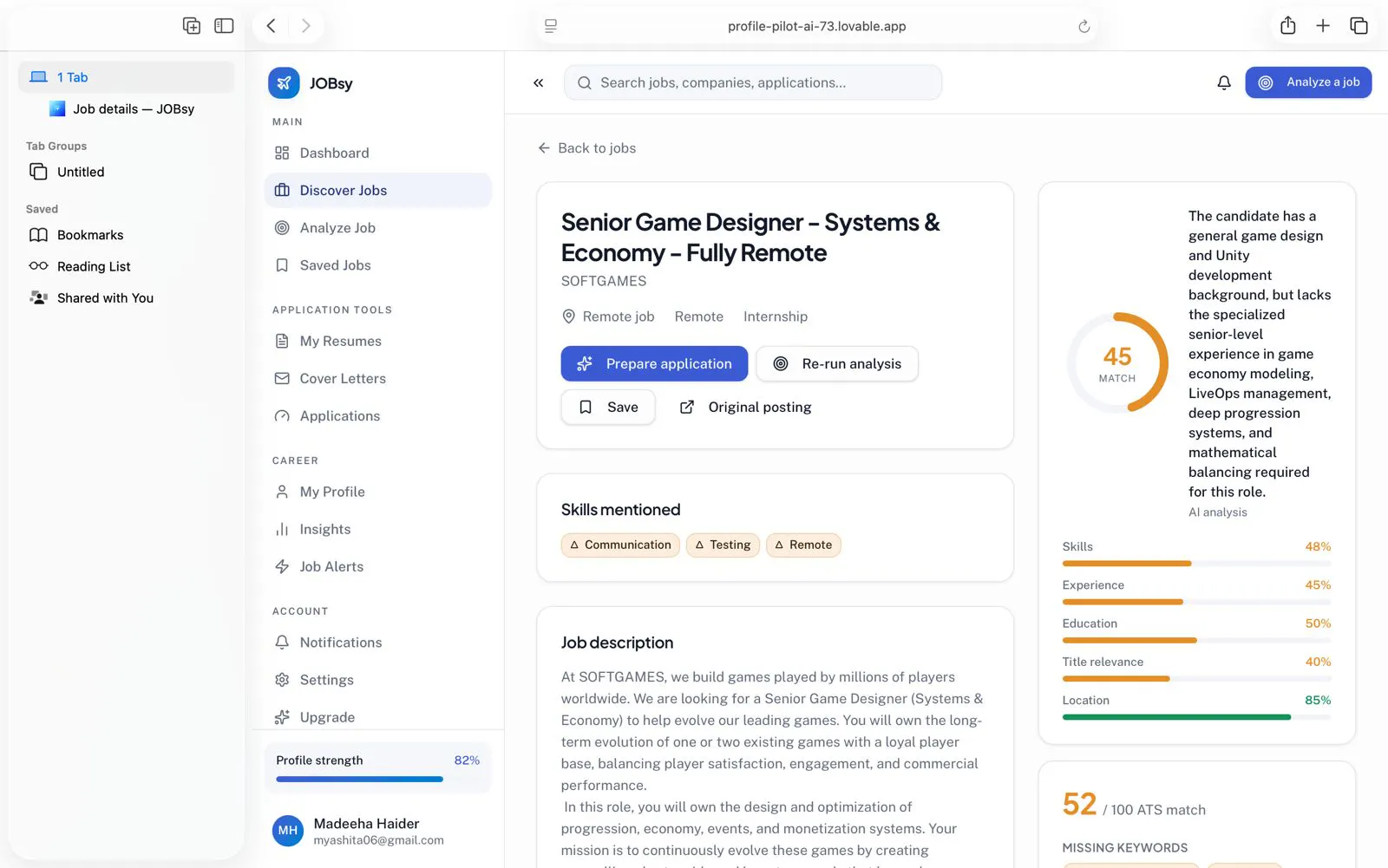This screenshot has height=868, width=1388.
Task: Click the Settings gear icon
Action: 282,680
